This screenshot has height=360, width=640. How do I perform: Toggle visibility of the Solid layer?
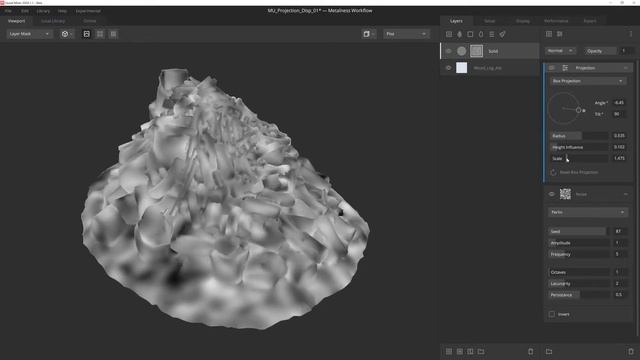449,51
